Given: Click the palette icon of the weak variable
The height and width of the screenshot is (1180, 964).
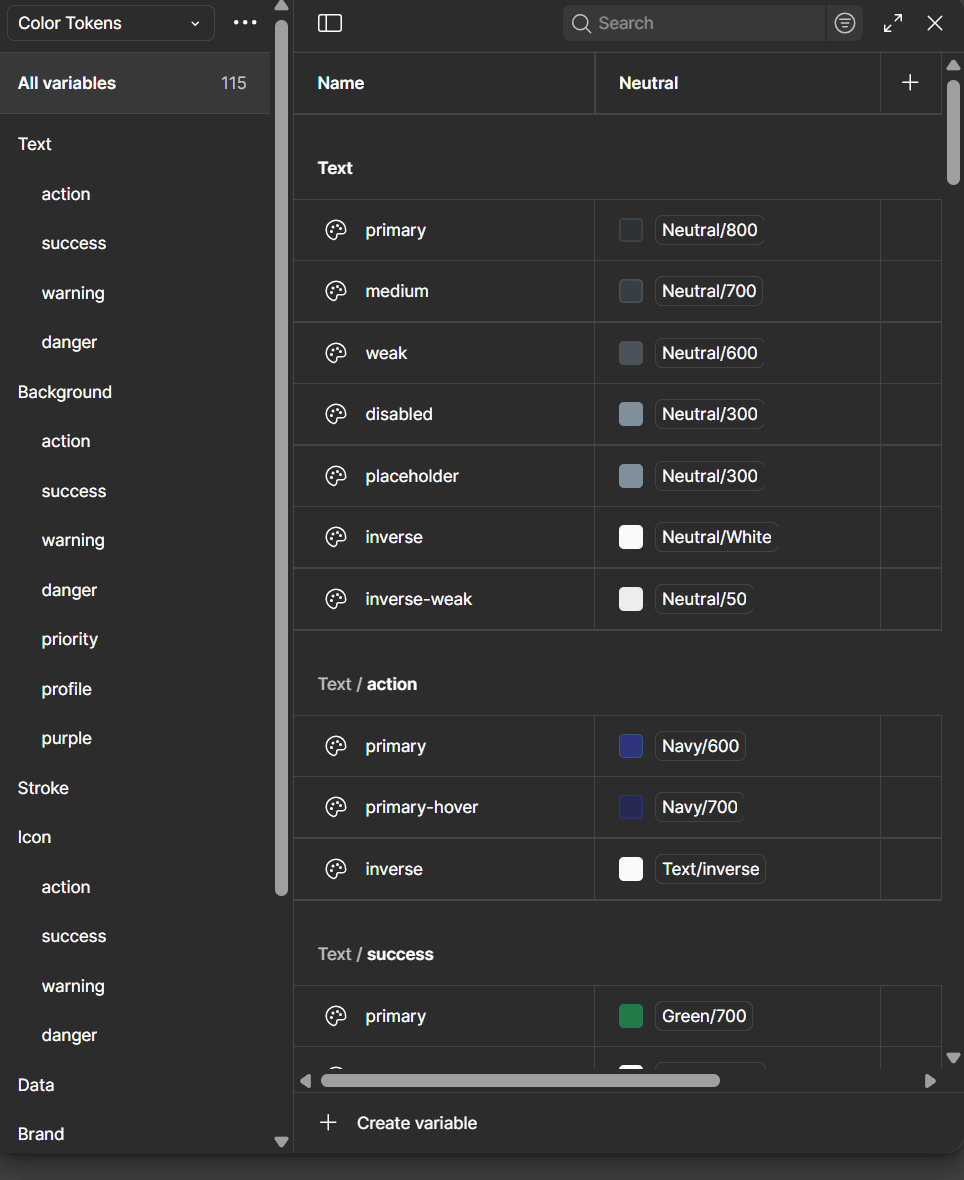Looking at the screenshot, I should pos(336,353).
